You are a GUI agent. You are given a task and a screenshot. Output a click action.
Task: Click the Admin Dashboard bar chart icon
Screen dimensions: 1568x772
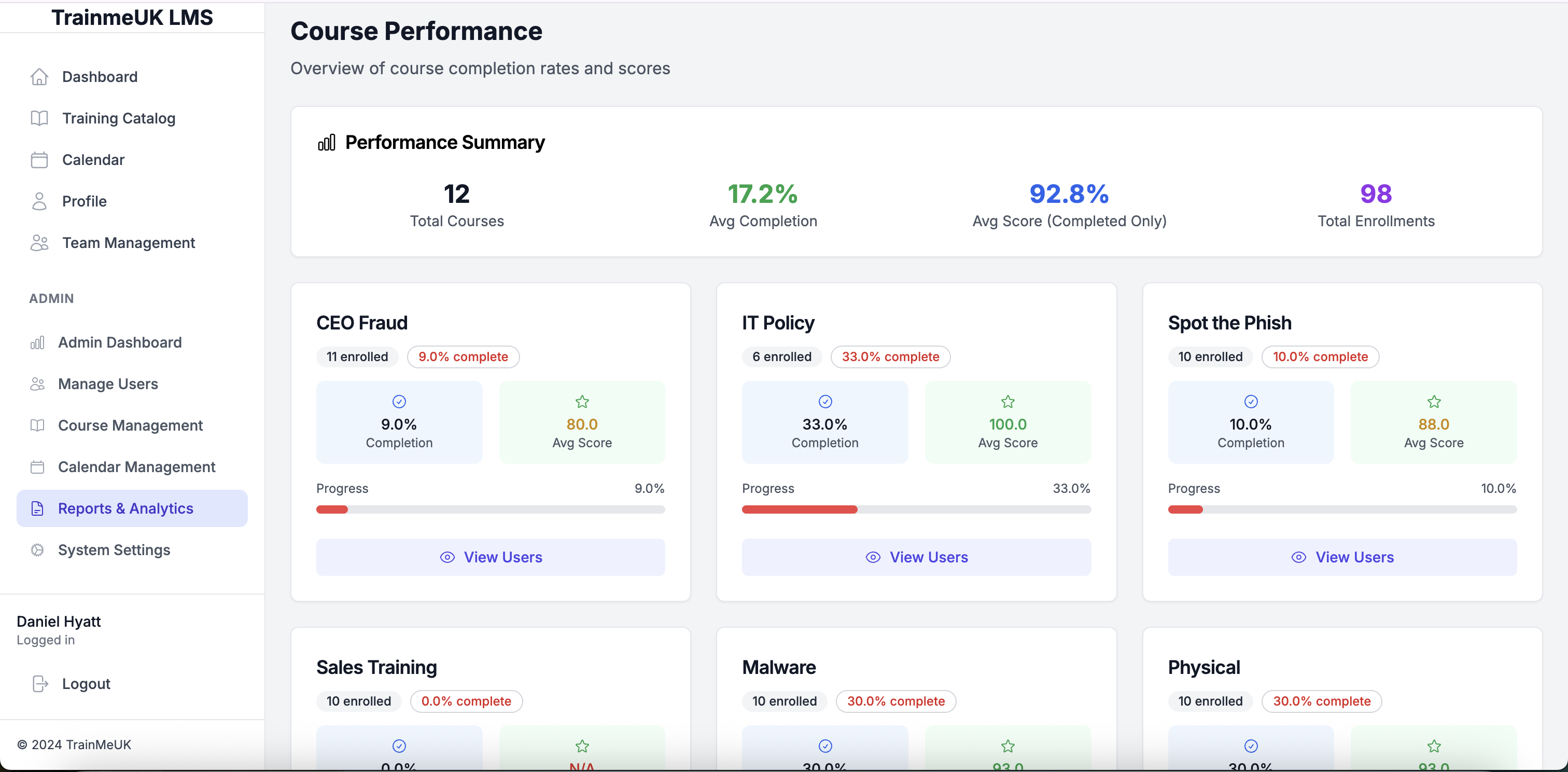pos(37,342)
